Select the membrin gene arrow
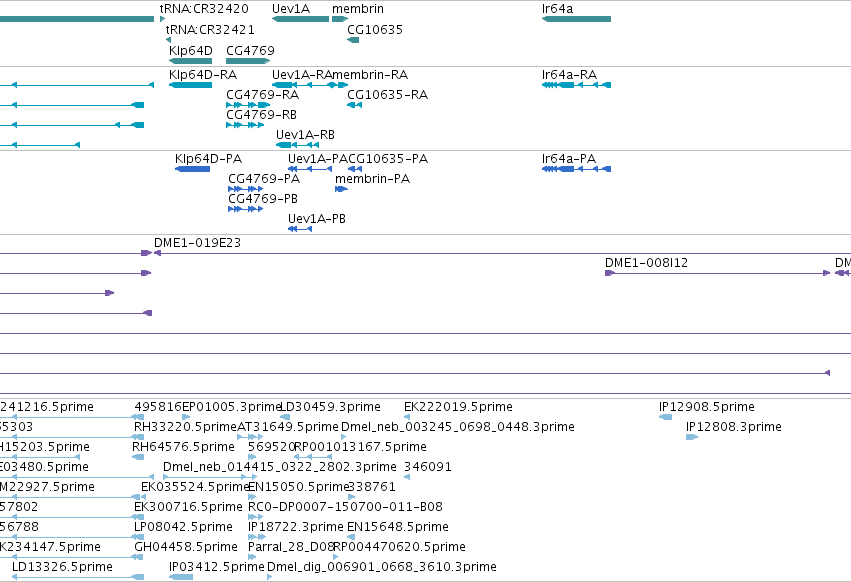This screenshot has width=851, height=582. [340, 19]
